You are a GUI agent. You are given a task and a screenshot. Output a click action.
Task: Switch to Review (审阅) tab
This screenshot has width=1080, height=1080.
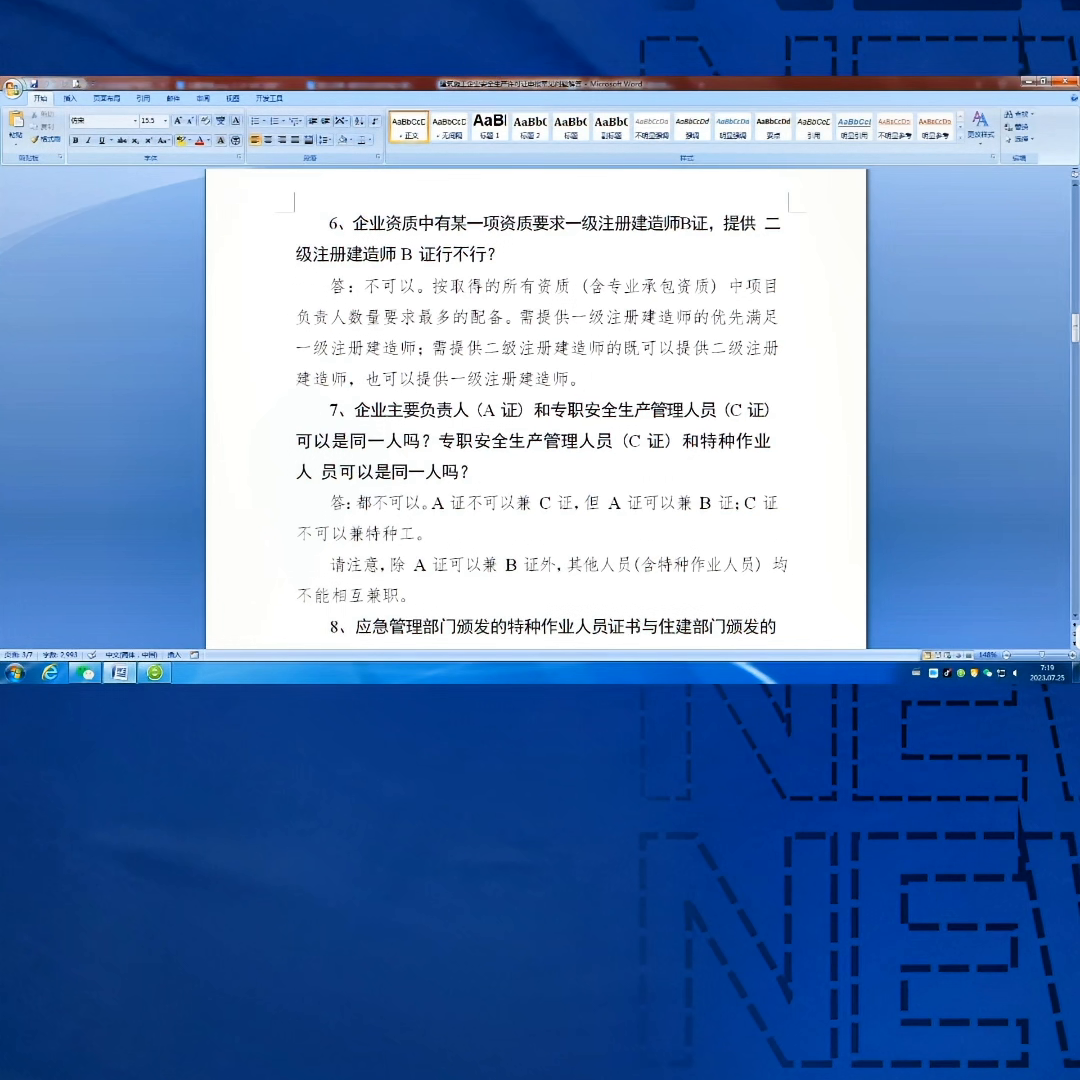tap(203, 98)
